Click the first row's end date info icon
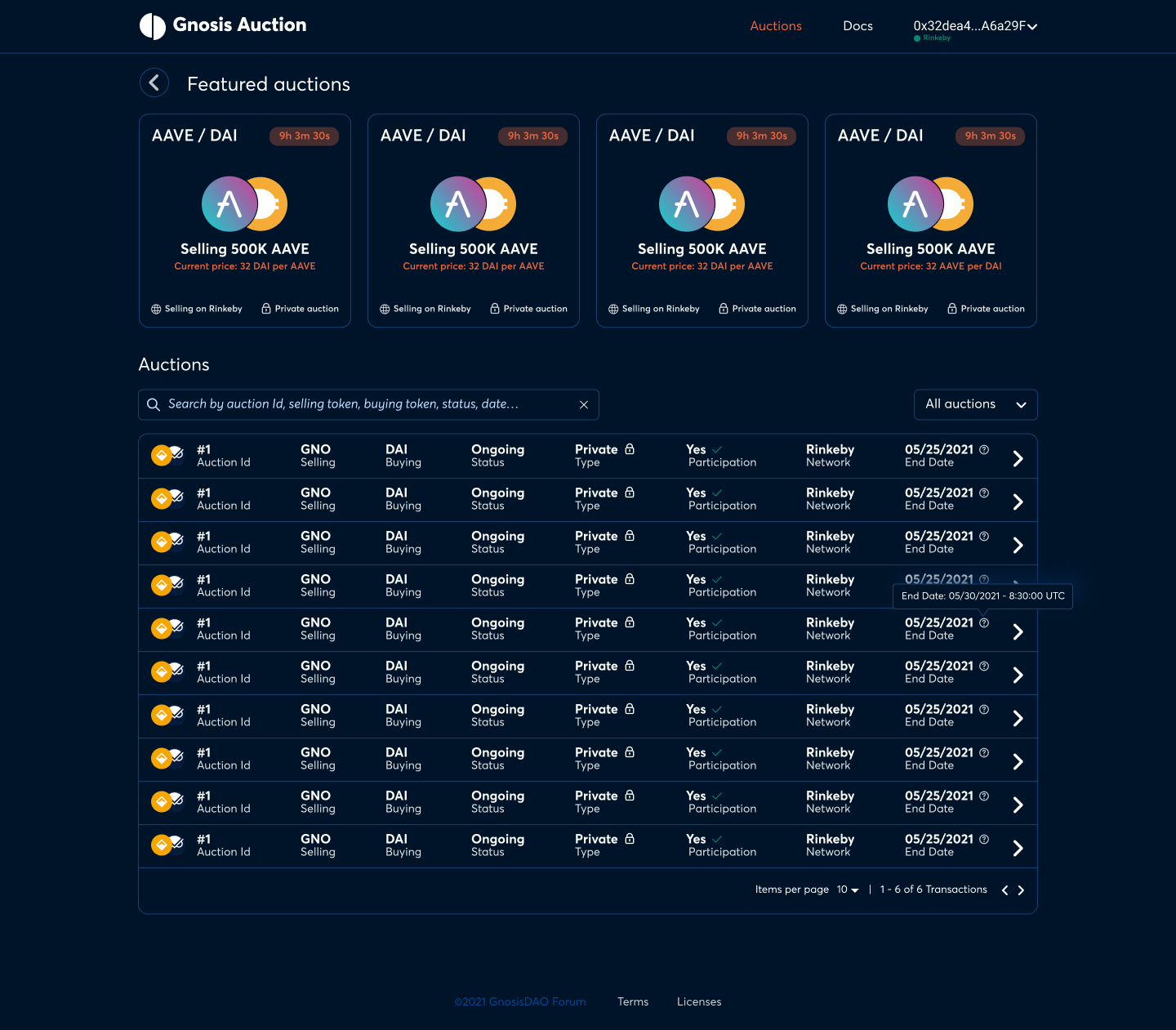 [x=984, y=449]
